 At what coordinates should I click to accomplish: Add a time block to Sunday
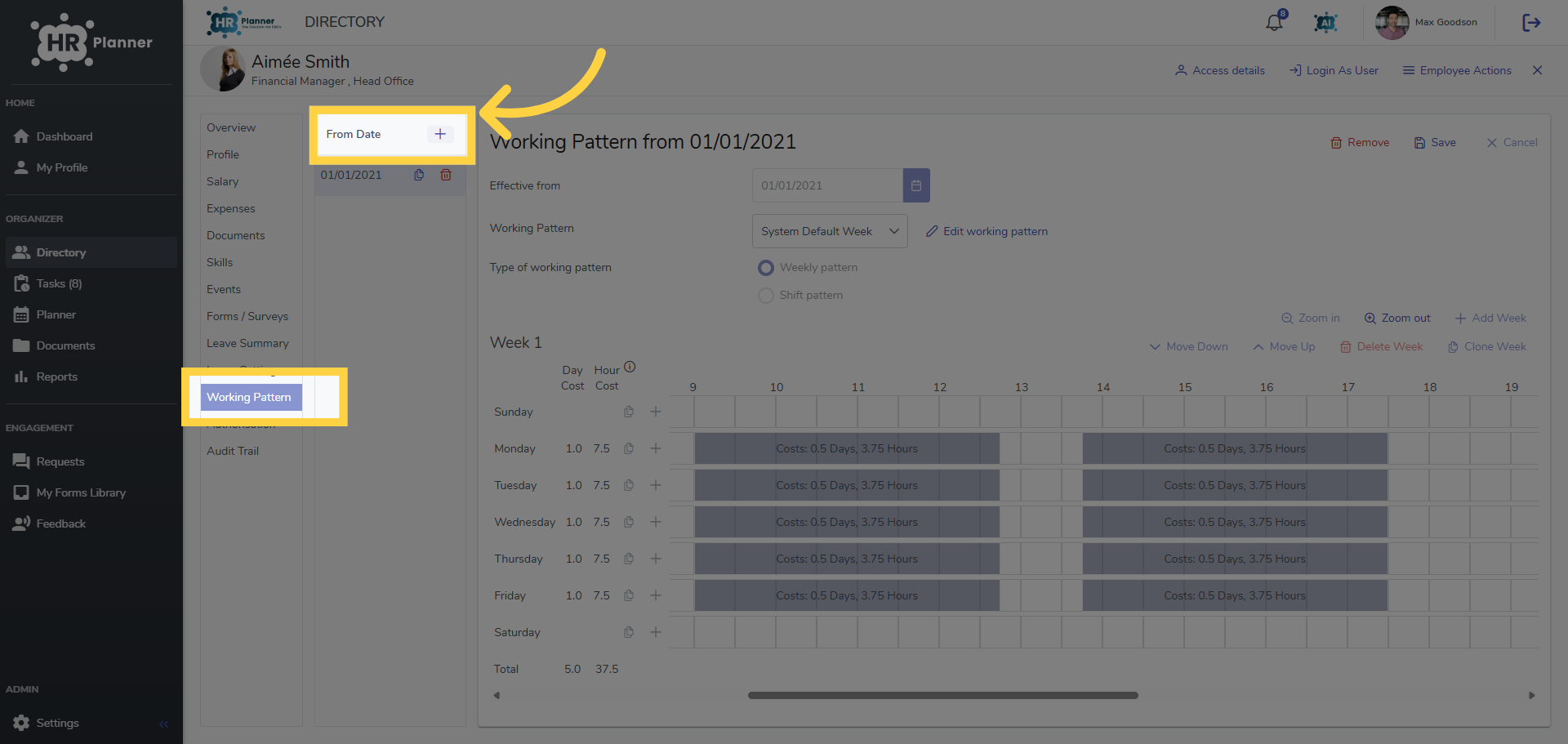point(655,412)
